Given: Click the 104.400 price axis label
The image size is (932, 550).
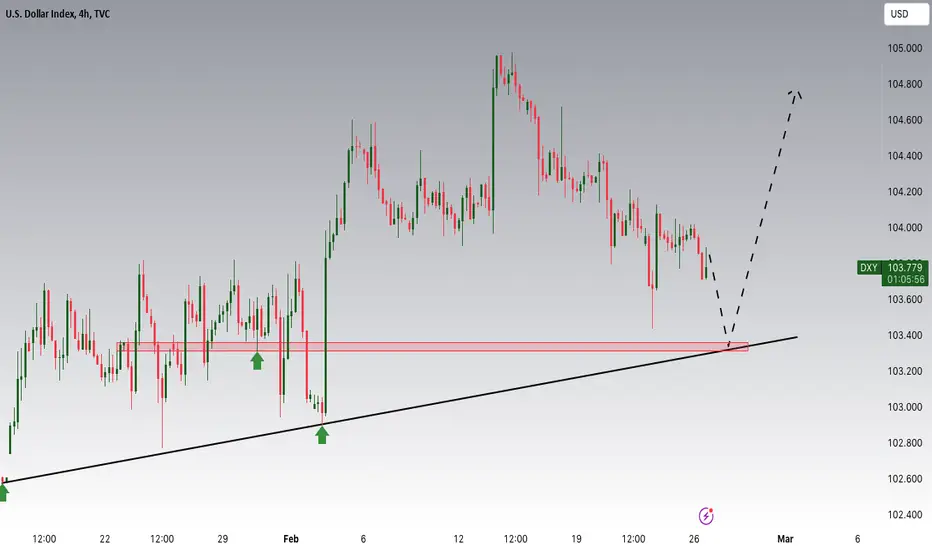Looking at the screenshot, I should 905,156.
